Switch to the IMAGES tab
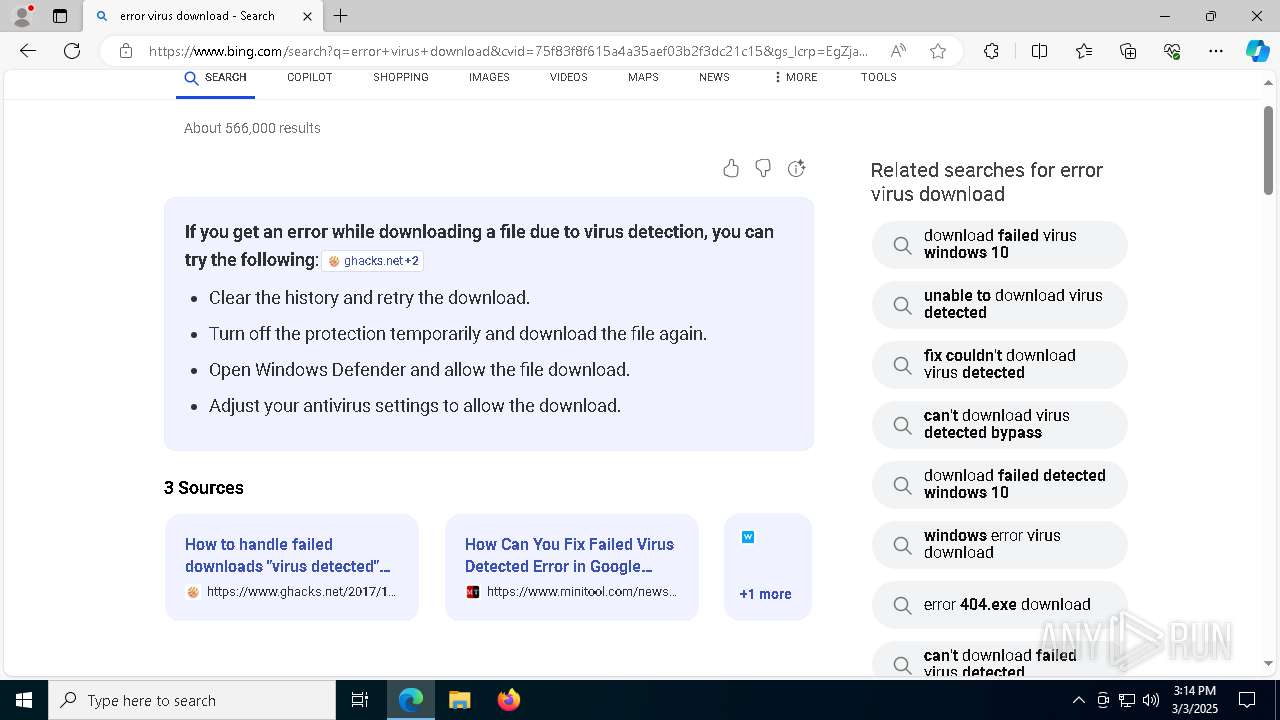 (x=489, y=77)
